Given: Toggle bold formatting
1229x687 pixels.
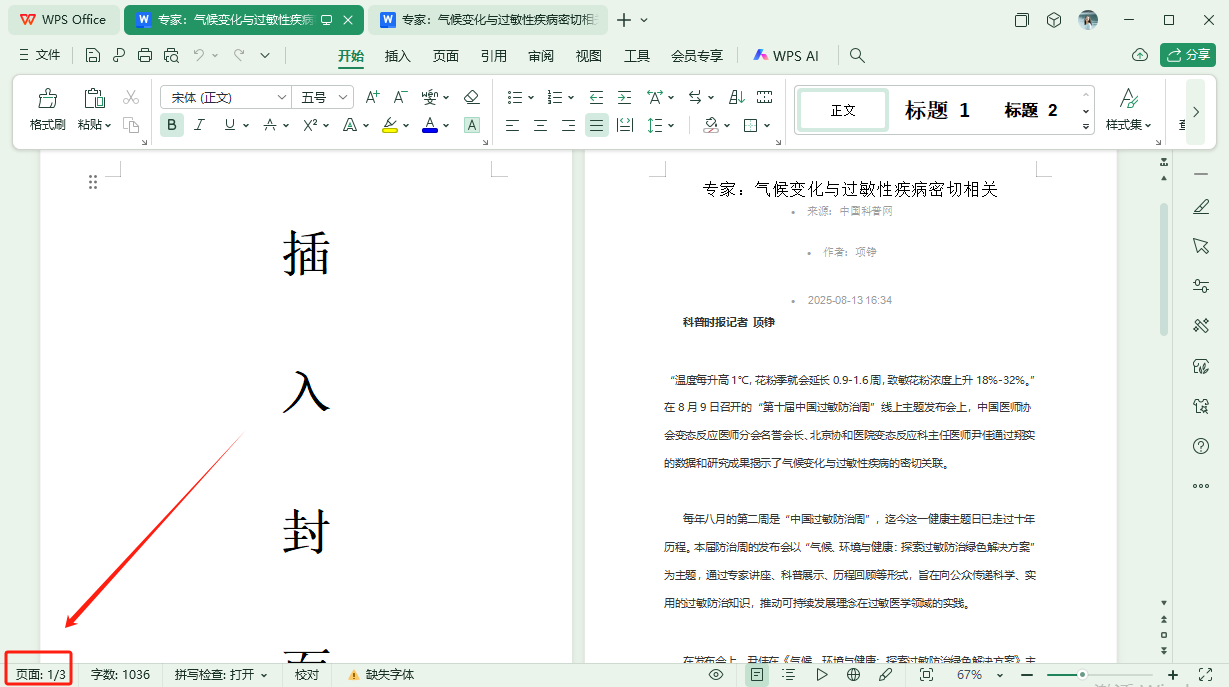Looking at the screenshot, I should pyautogui.click(x=172, y=125).
